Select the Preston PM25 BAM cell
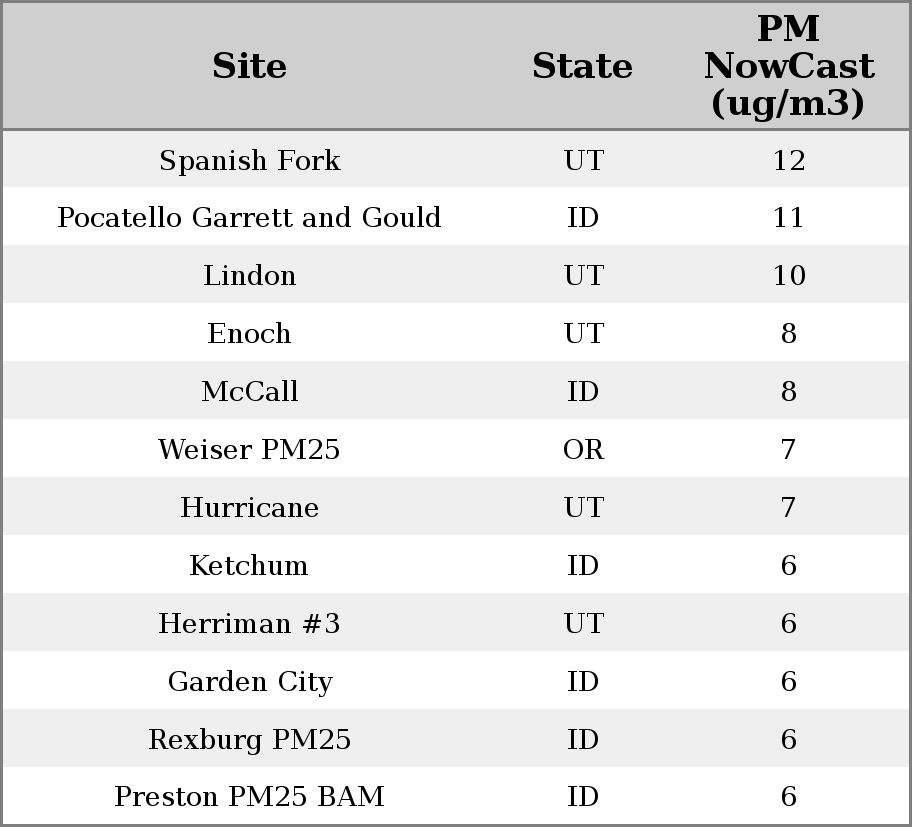This screenshot has height=827, width=912. [249, 797]
